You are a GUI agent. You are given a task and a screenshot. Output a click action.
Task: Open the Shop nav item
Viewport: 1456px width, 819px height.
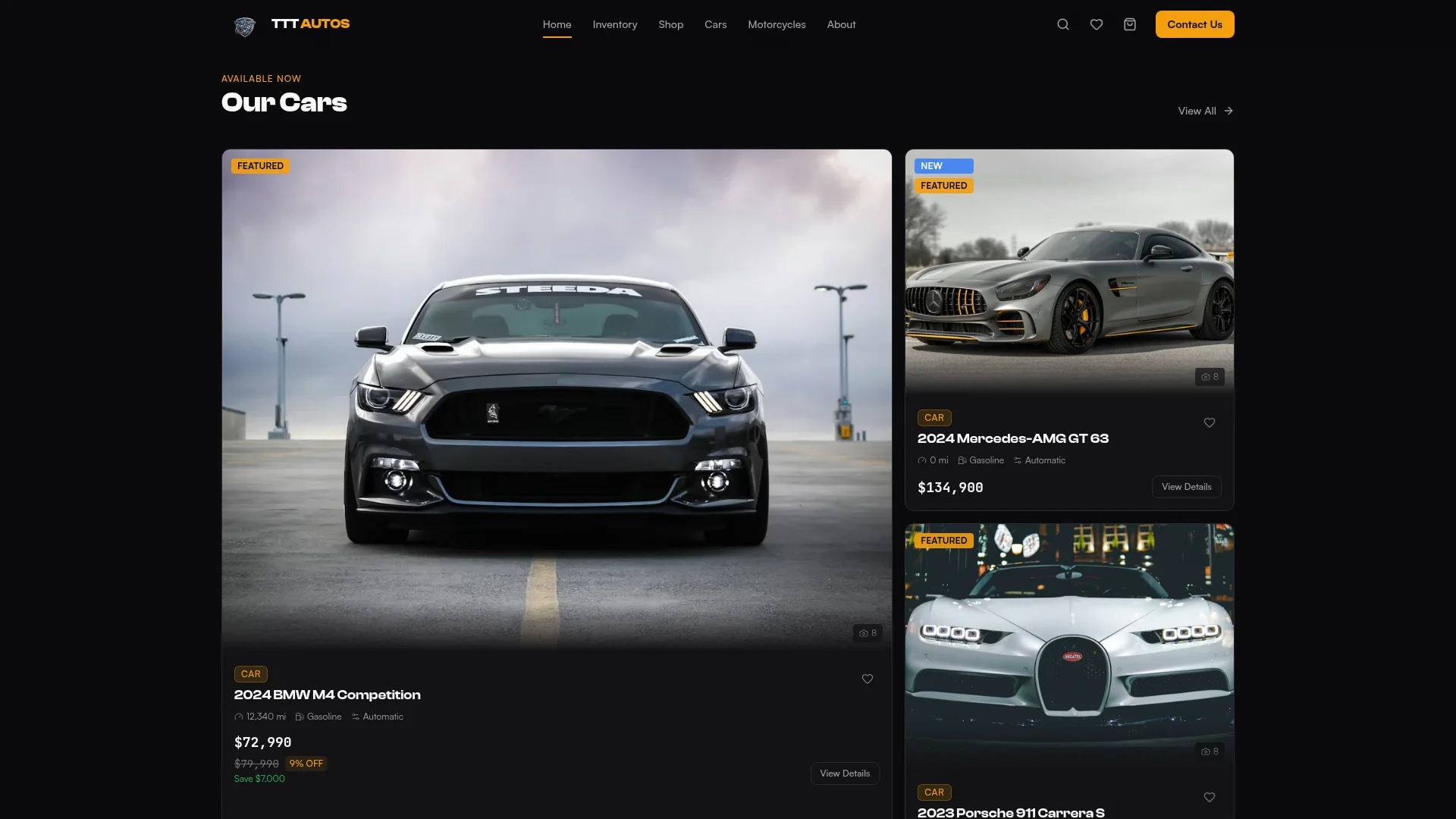[671, 24]
